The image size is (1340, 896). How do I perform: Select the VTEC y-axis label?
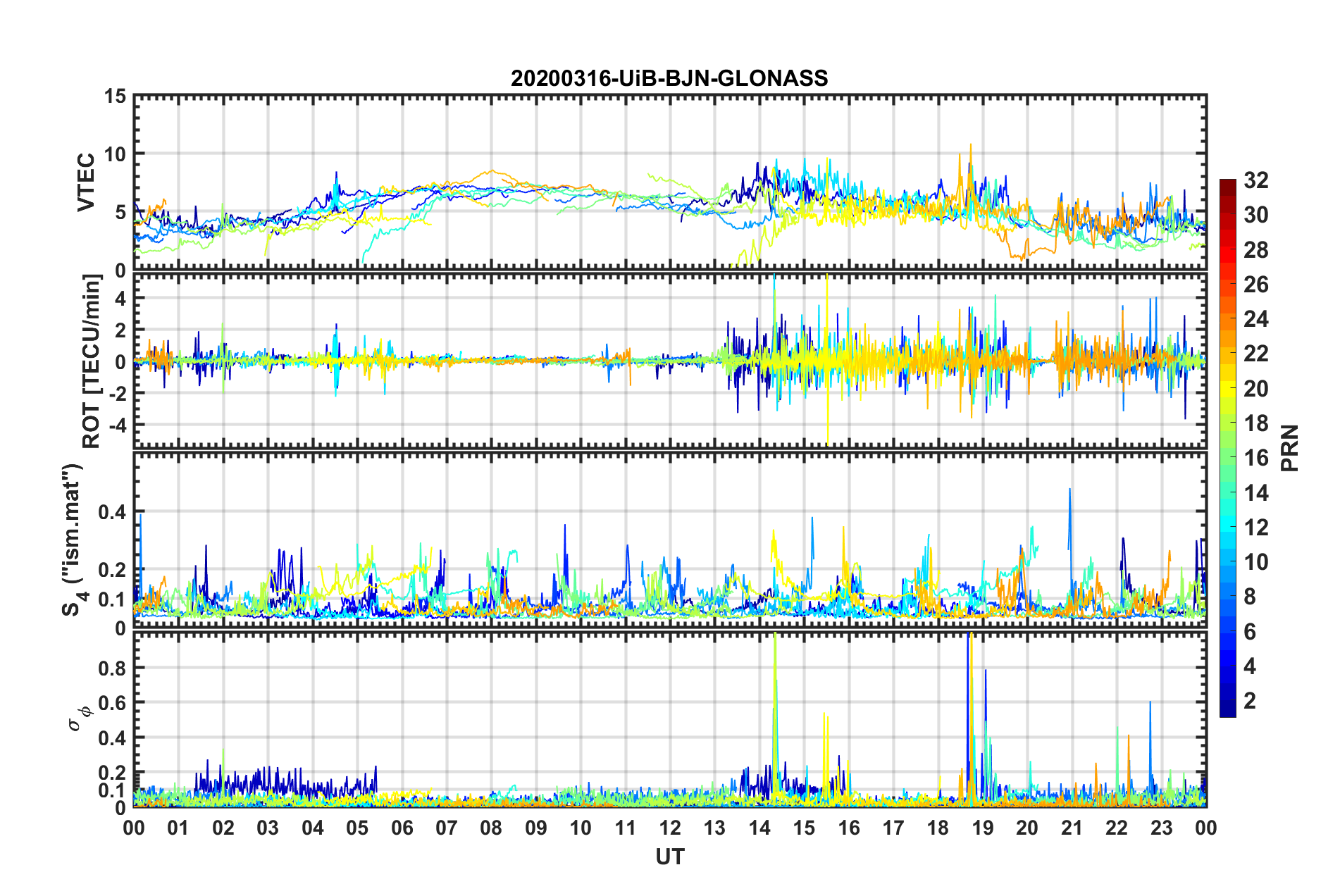click(x=86, y=182)
